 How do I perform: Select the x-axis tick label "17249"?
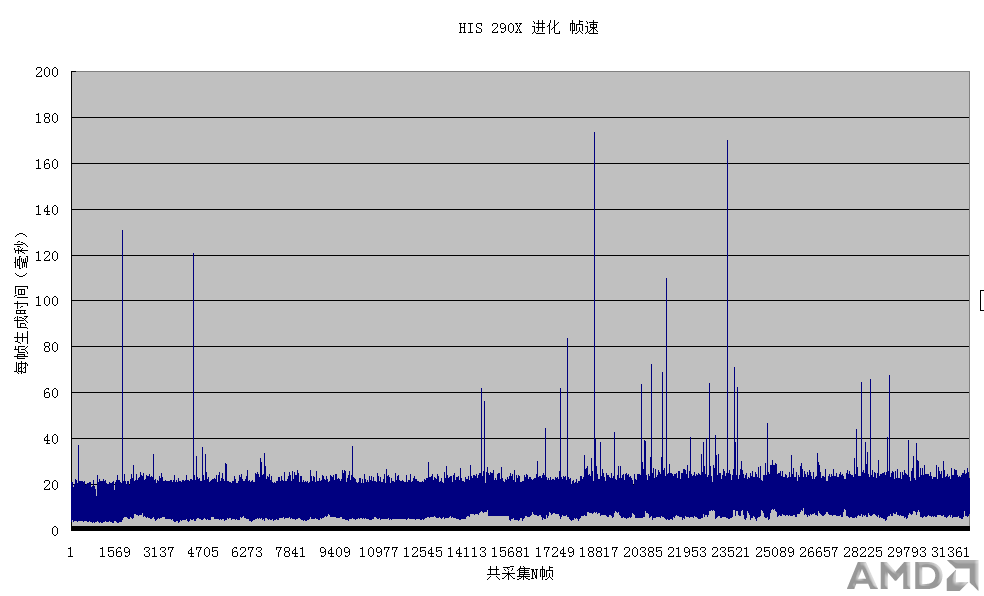coord(554,552)
